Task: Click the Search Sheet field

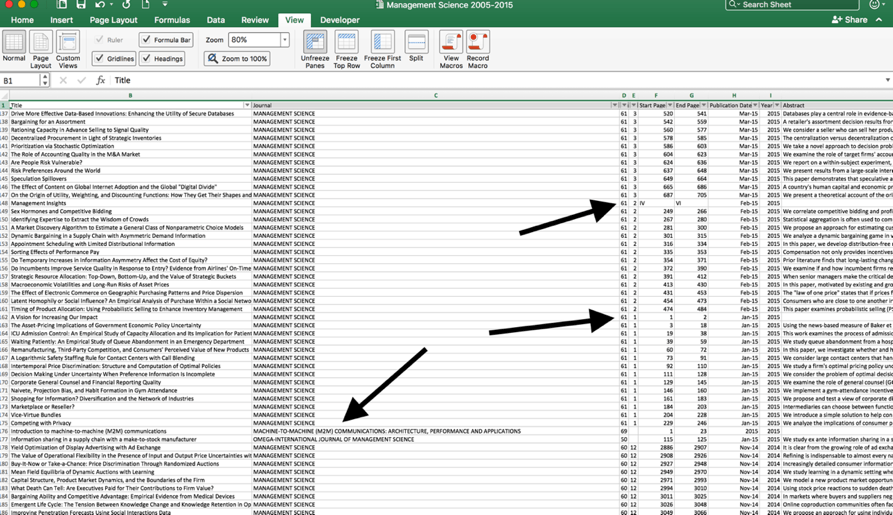Action: pos(792,5)
